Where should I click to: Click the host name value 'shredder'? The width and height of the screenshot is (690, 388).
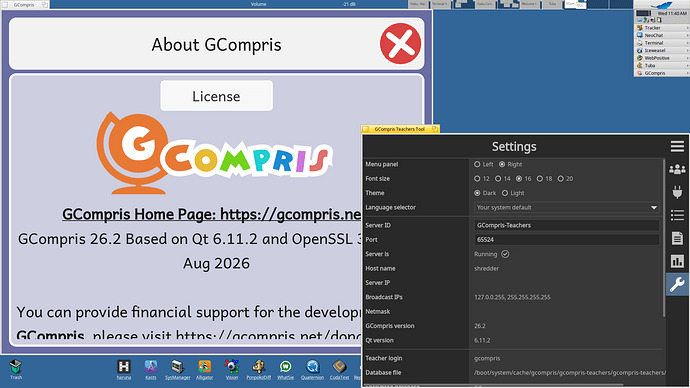point(486,268)
